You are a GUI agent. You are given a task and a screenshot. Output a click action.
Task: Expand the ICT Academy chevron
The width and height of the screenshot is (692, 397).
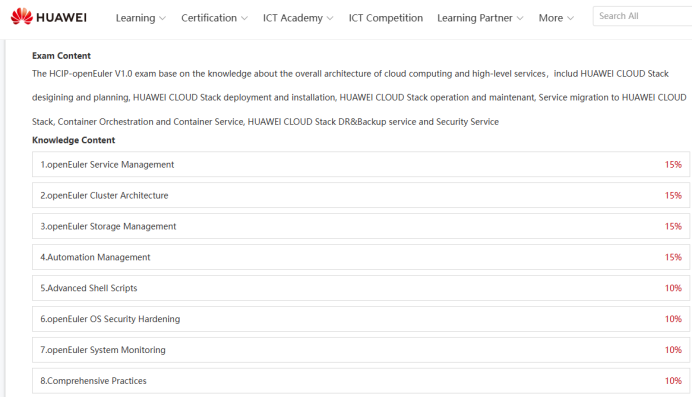tap(330, 19)
